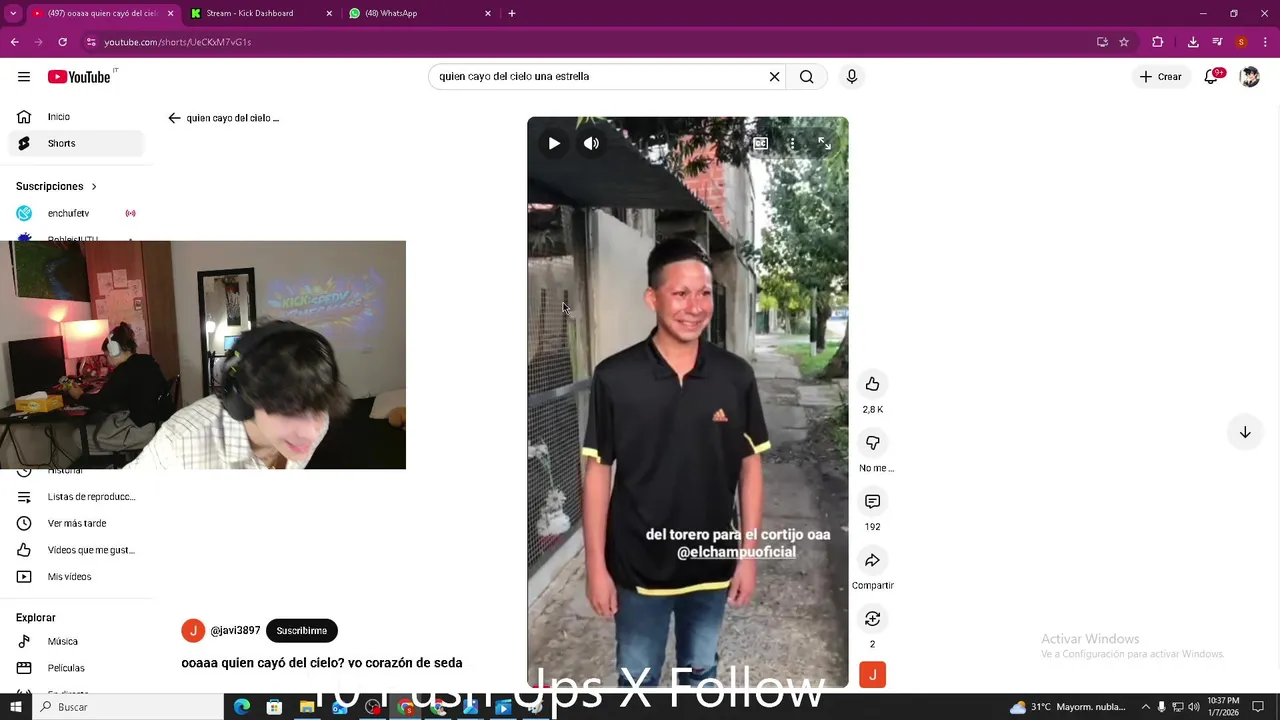
Task: Open Películas under Explorar
Action: click(76, 668)
